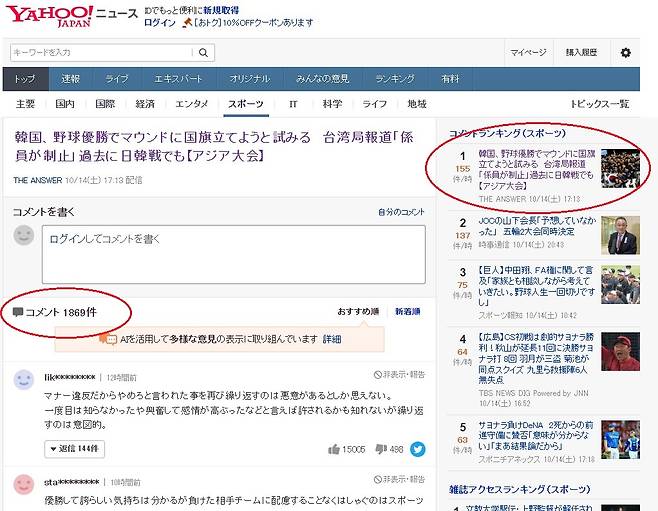The height and width of the screenshot is (511, 658).
Task: Click lik******** user avatar icon
Action: click(x=24, y=380)
